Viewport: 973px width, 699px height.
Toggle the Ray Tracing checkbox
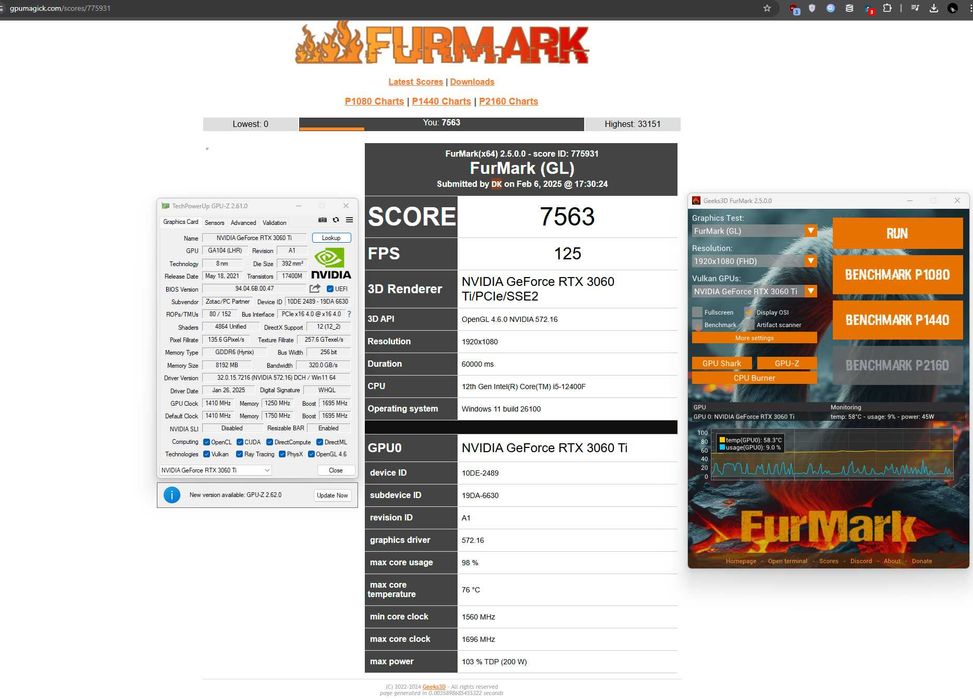(240, 454)
